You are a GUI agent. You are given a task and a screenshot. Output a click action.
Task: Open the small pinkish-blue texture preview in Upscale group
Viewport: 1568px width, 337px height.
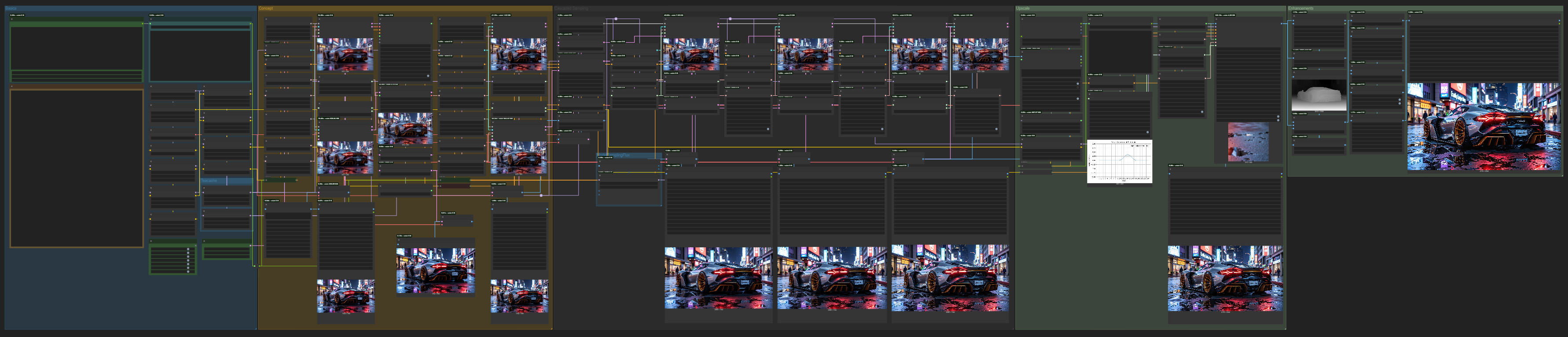pyautogui.click(x=1248, y=142)
